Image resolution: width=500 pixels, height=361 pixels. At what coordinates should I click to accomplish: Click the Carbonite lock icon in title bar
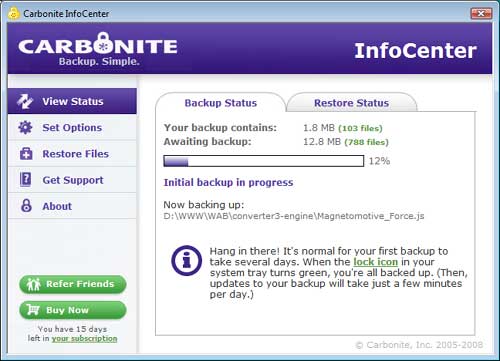pos(13,13)
